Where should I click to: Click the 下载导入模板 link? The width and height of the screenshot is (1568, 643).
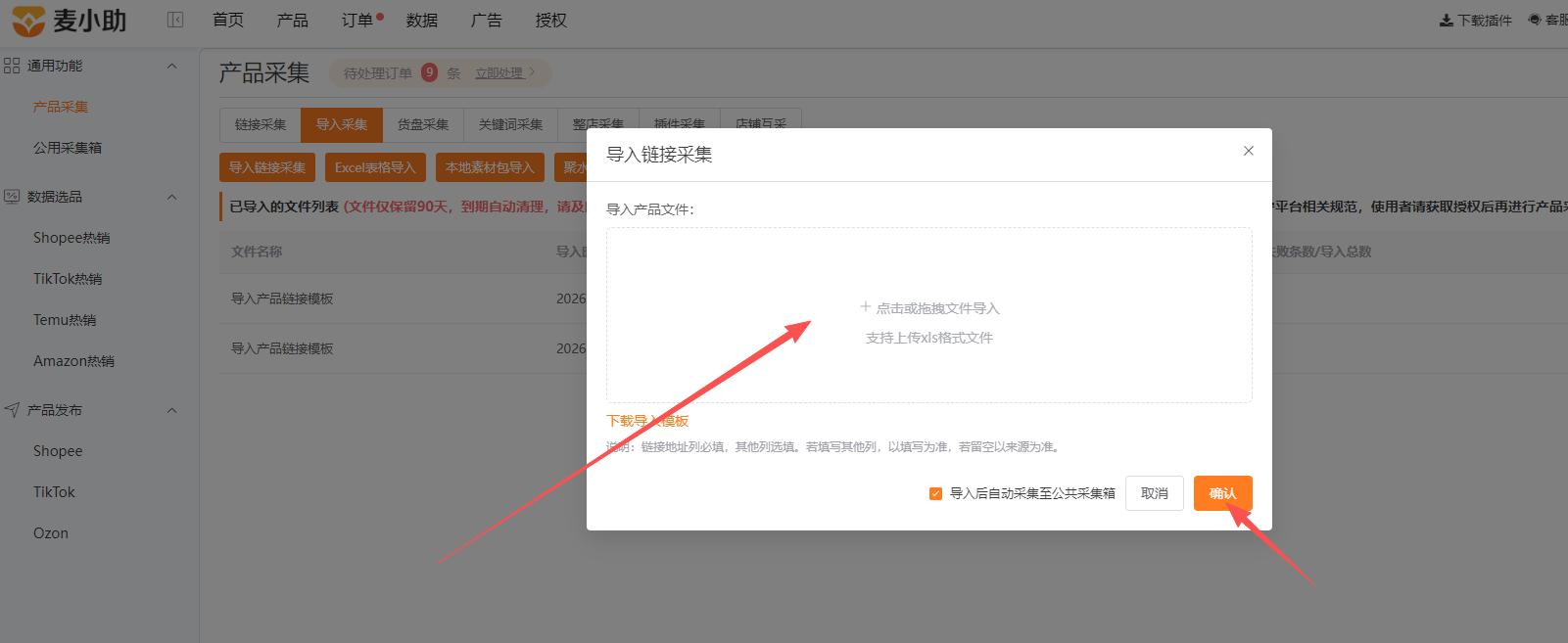[x=647, y=421]
